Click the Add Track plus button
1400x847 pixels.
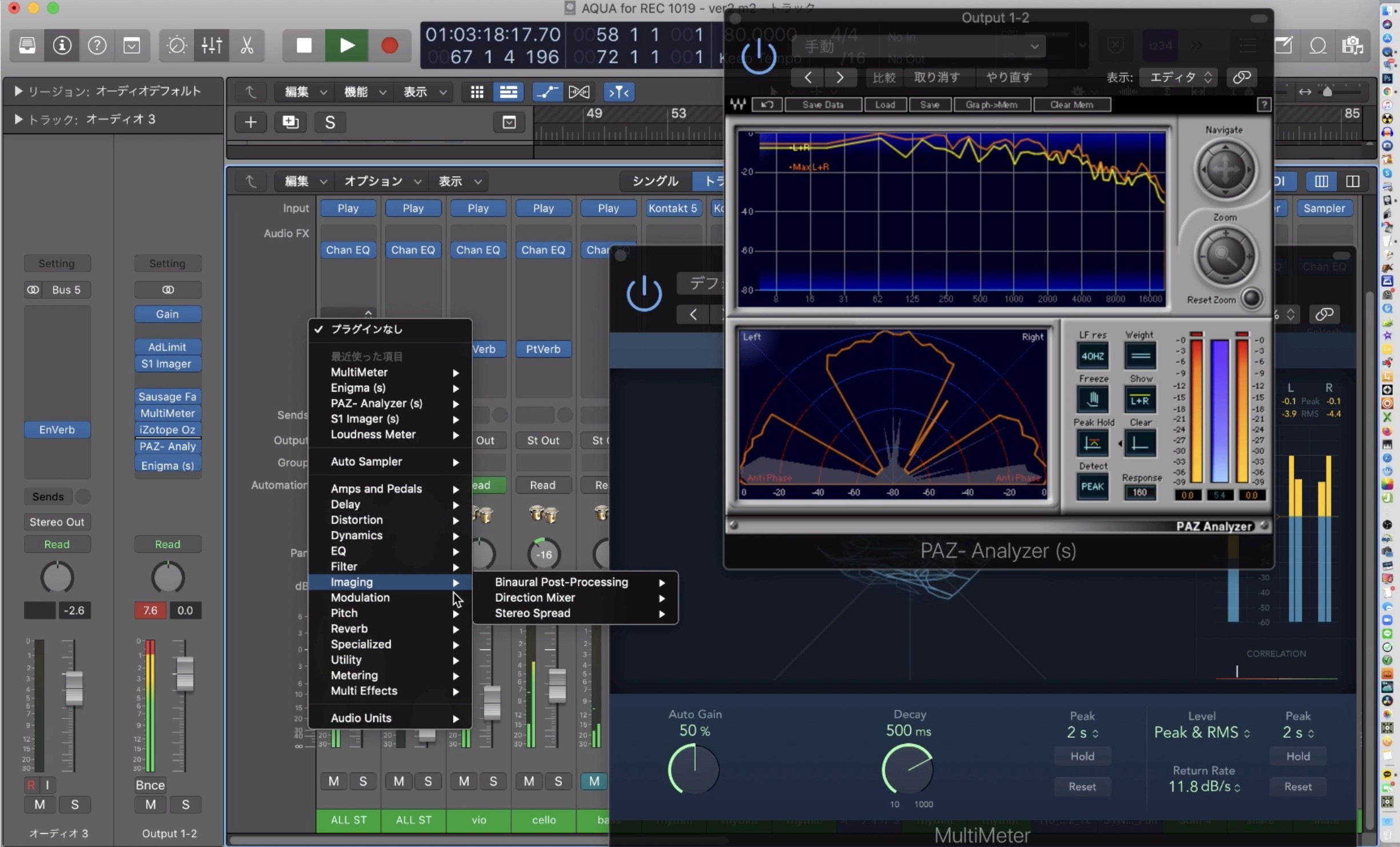250,122
